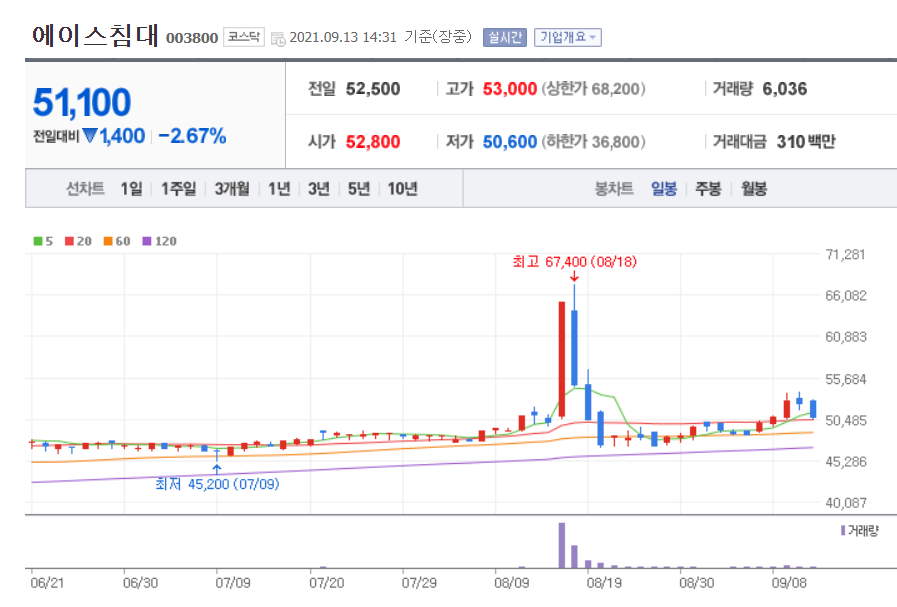Click the 최고 67,400 (08/18) annotation
This screenshot has height=607, width=897.
pyautogui.click(x=574, y=262)
